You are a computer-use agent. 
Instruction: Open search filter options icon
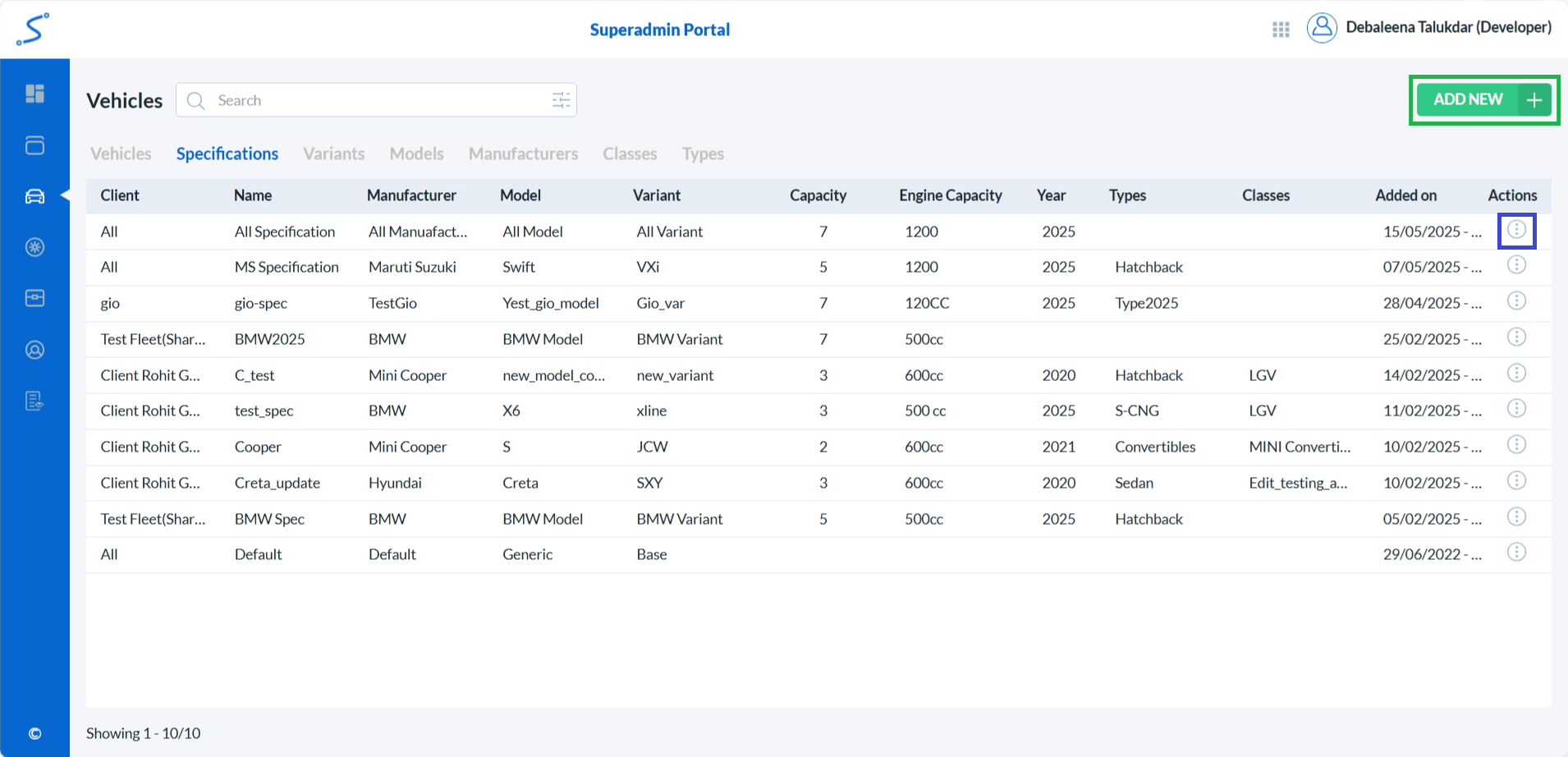pyautogui.click(x=561, y=100)
